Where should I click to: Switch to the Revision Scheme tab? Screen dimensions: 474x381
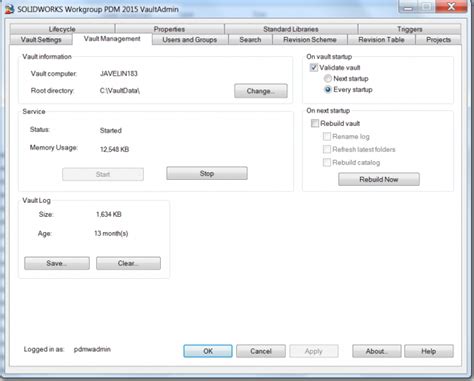point(310,39)
